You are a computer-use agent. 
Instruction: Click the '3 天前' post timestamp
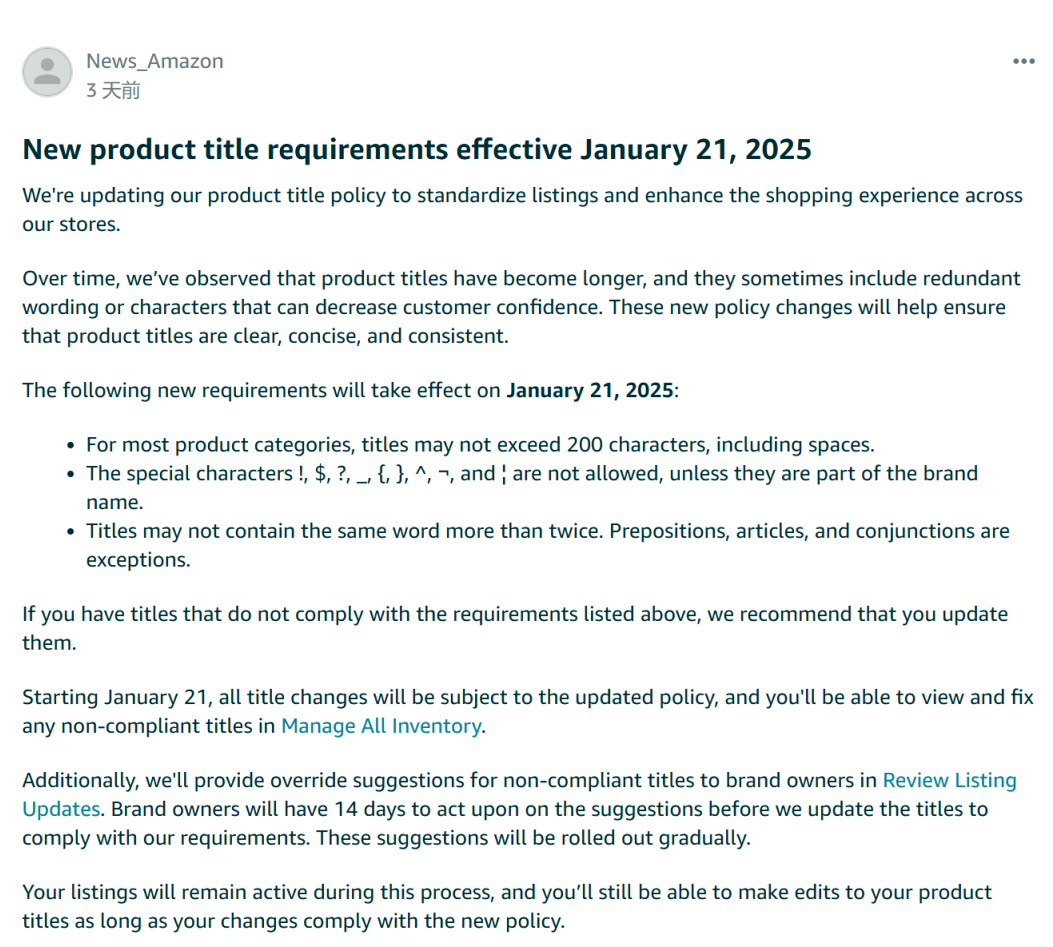[113, 90]
